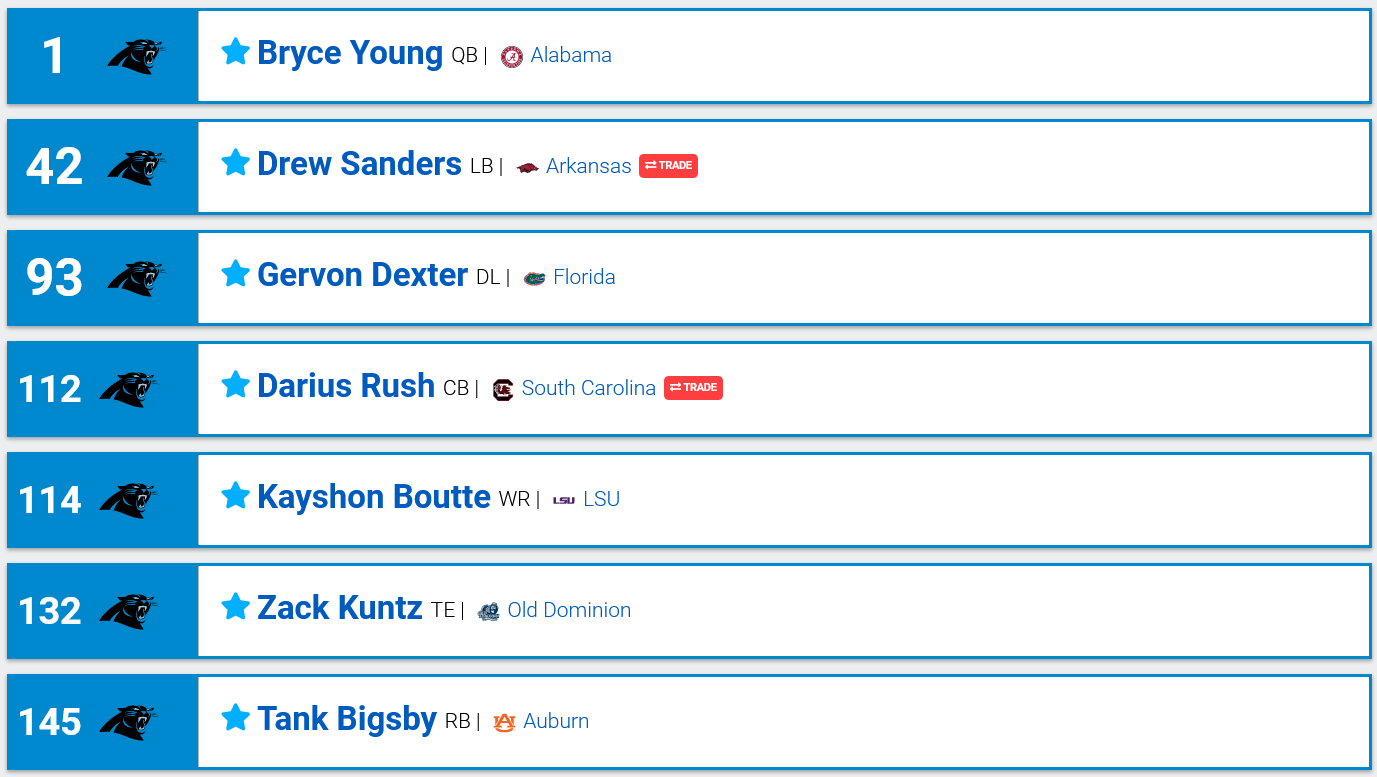Toggle the star next to Kayshon Boutte

point(235,495)
